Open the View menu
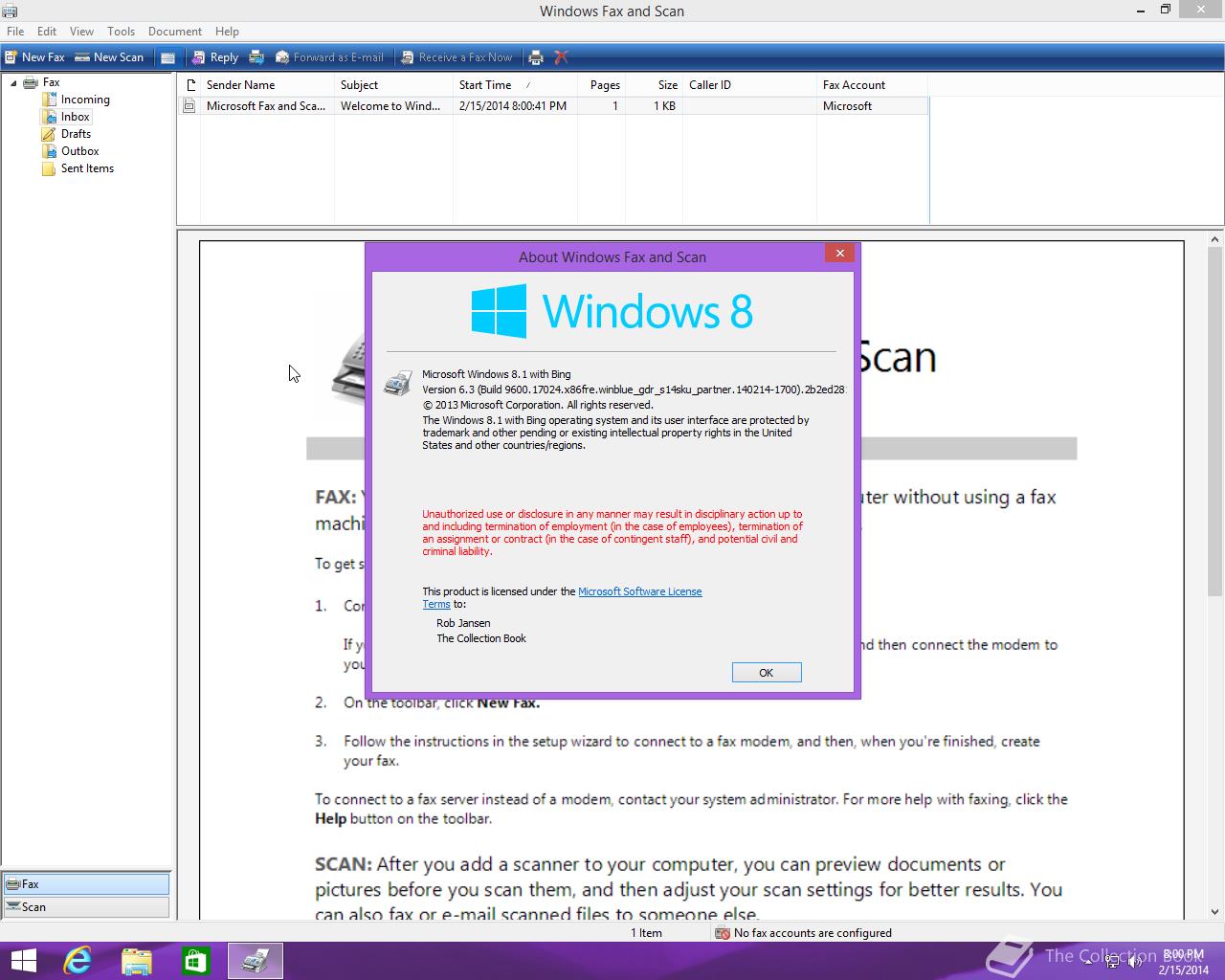This screenshot has height=980, width=1225. (x=81, y=32)
